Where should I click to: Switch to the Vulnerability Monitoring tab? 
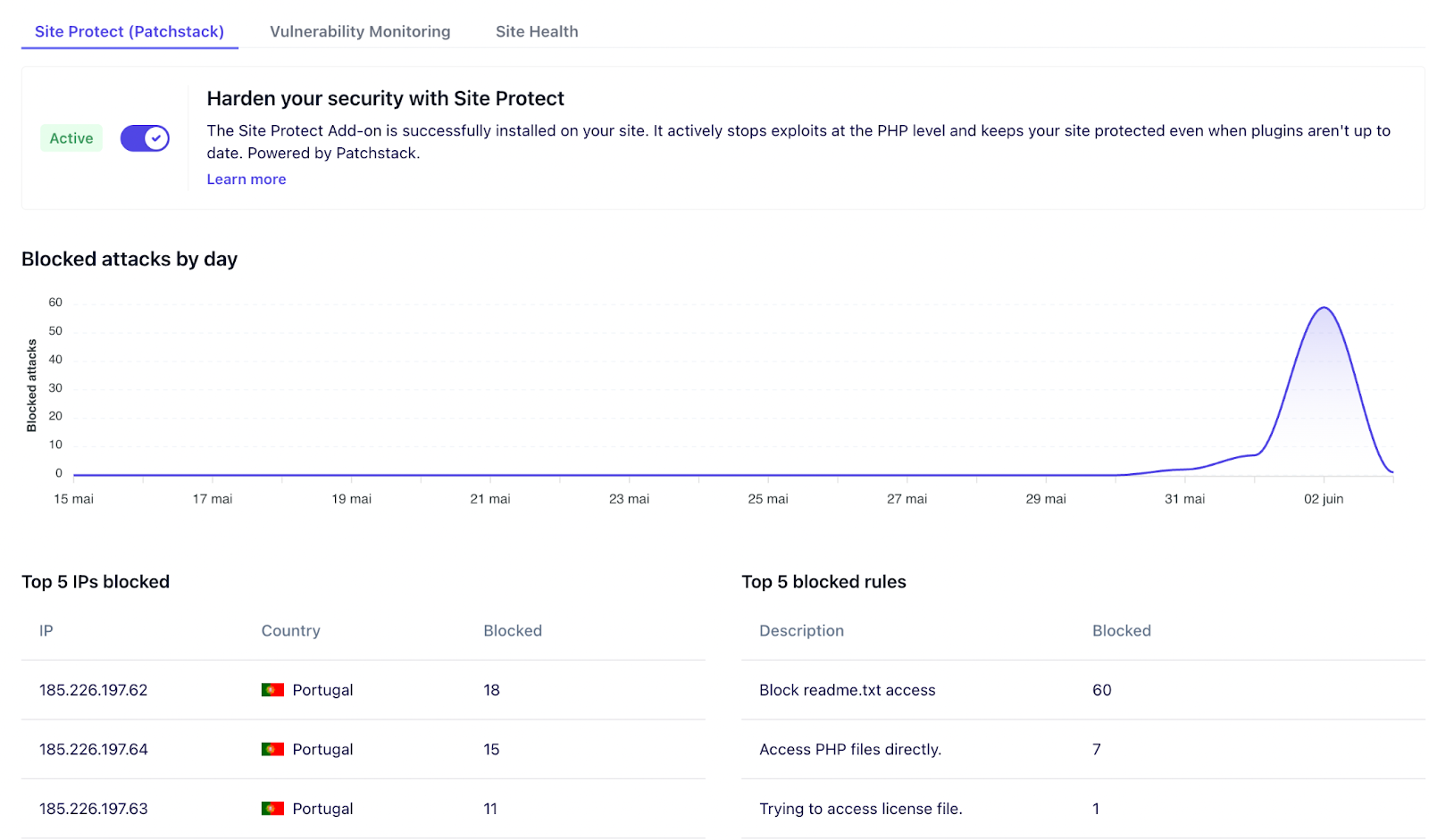[x=360, y=31]
